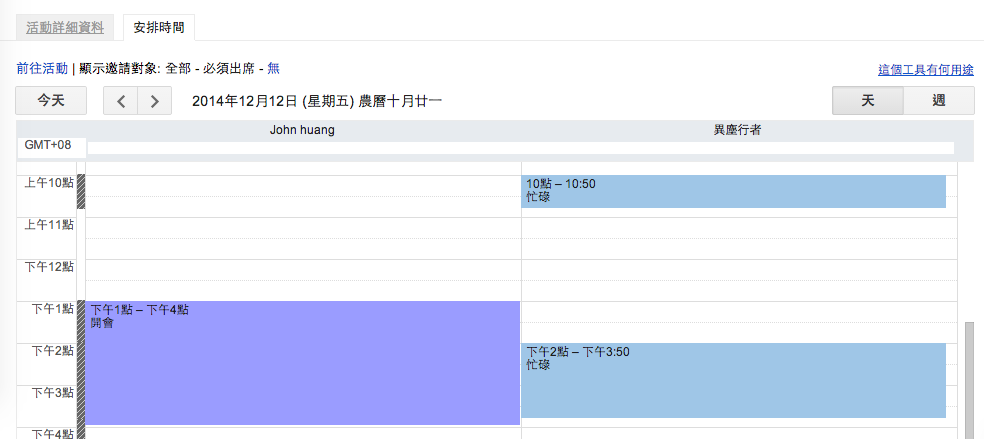Click the John huang column header
Screen dimensions: 984x439
pyautogui.click(x=302, y=130)
